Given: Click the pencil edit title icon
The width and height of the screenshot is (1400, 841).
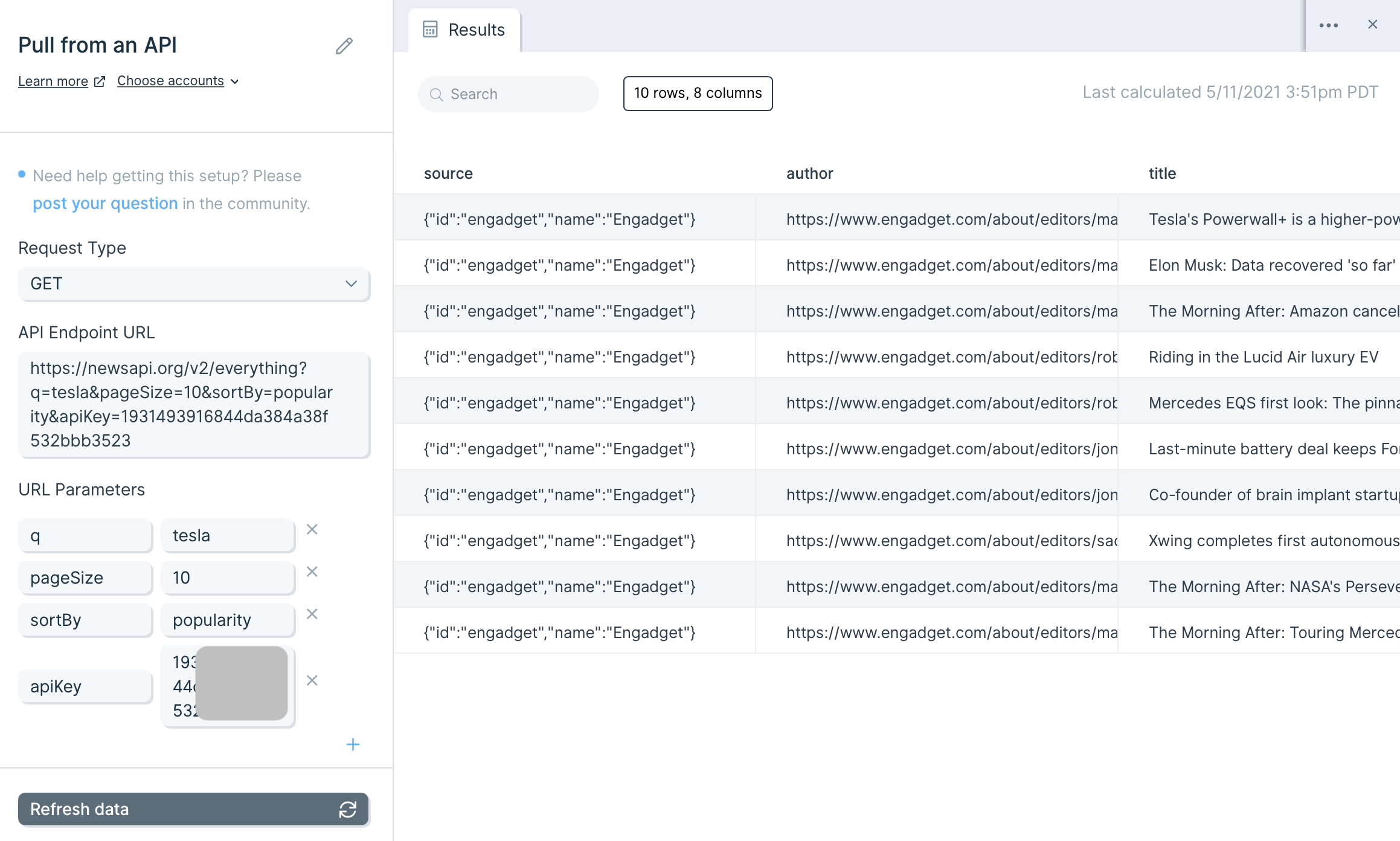Looking at the screenshot, I should pyautogui.click(x=344, y=46).
